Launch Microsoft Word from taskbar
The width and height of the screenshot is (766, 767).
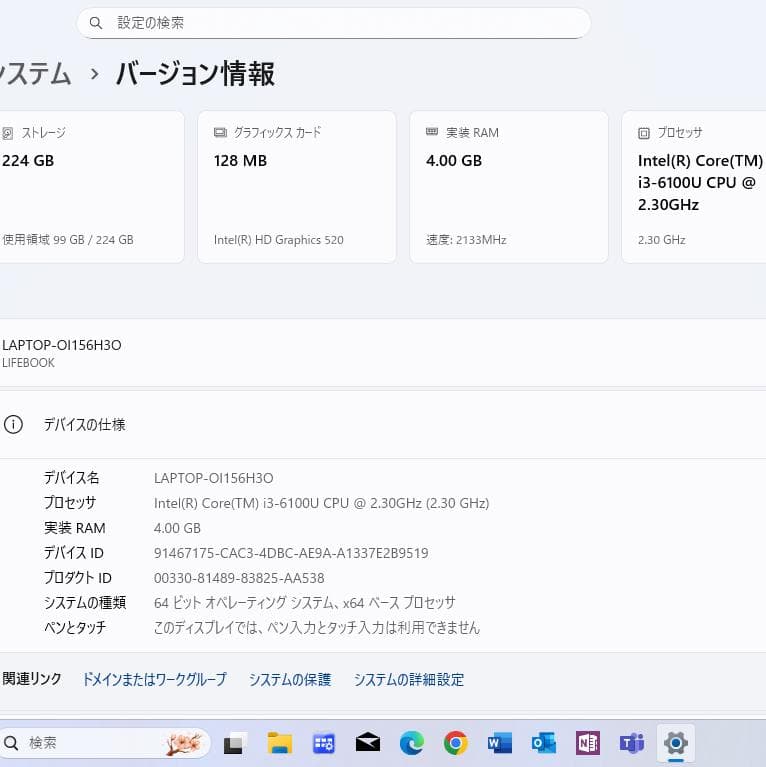(500, 744)
